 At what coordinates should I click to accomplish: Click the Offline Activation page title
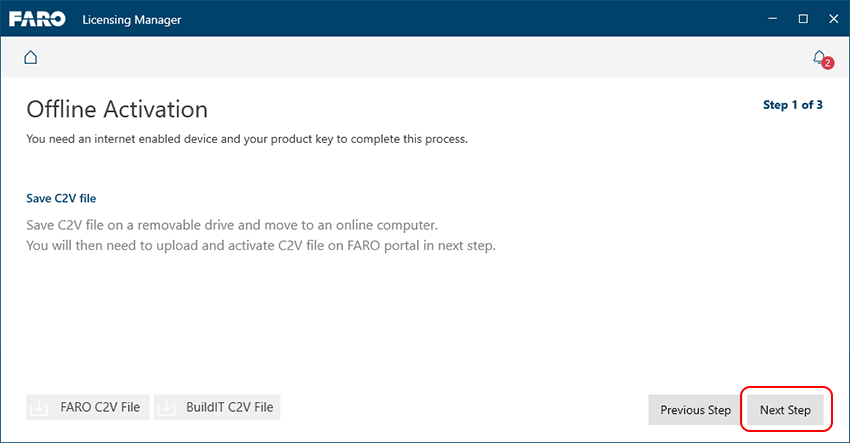[117, 110]
